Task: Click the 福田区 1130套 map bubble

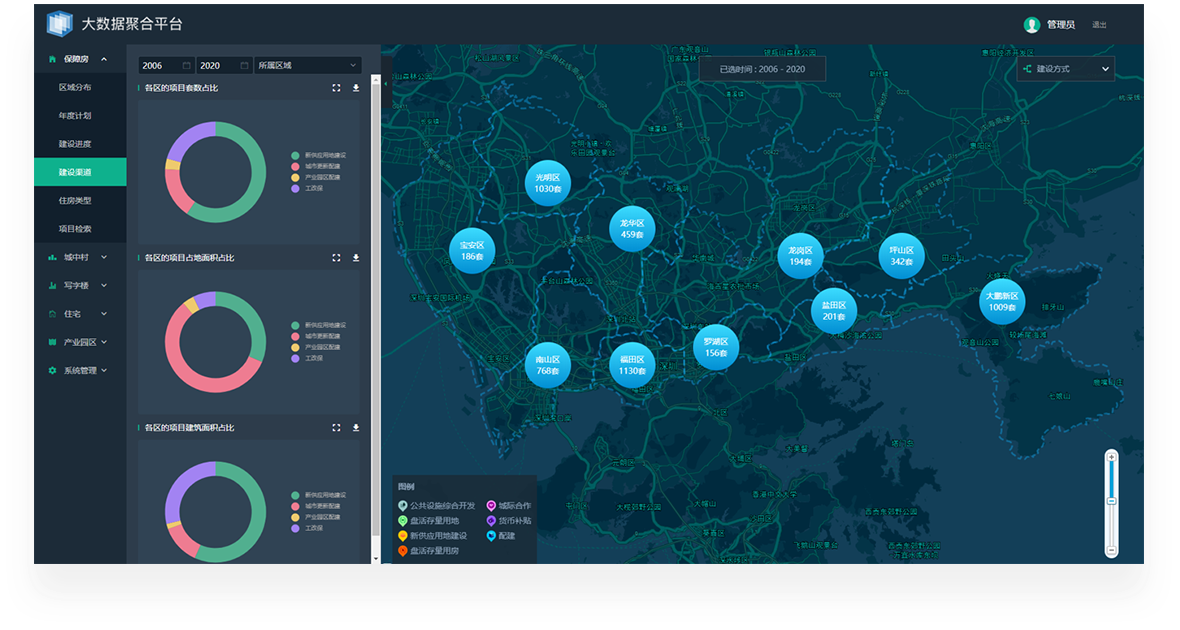Action: 632,365
